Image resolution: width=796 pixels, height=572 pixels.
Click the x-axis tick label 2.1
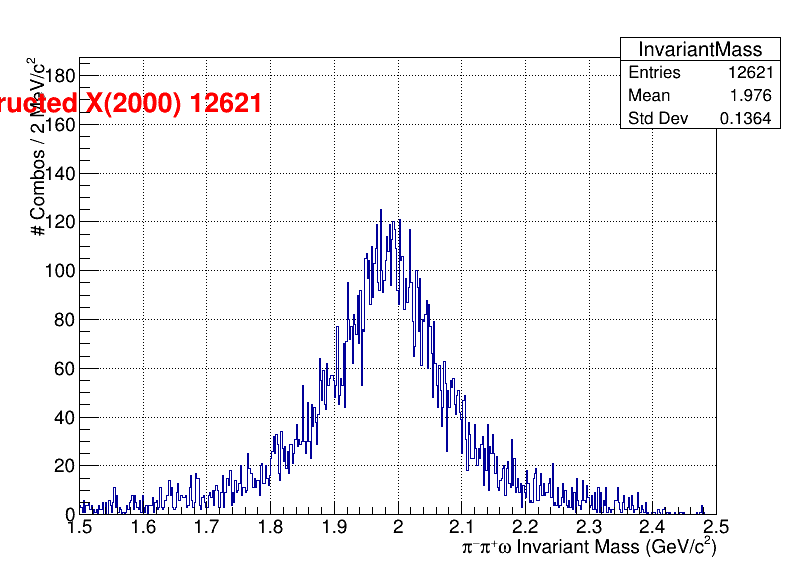[x=461, y=527]
